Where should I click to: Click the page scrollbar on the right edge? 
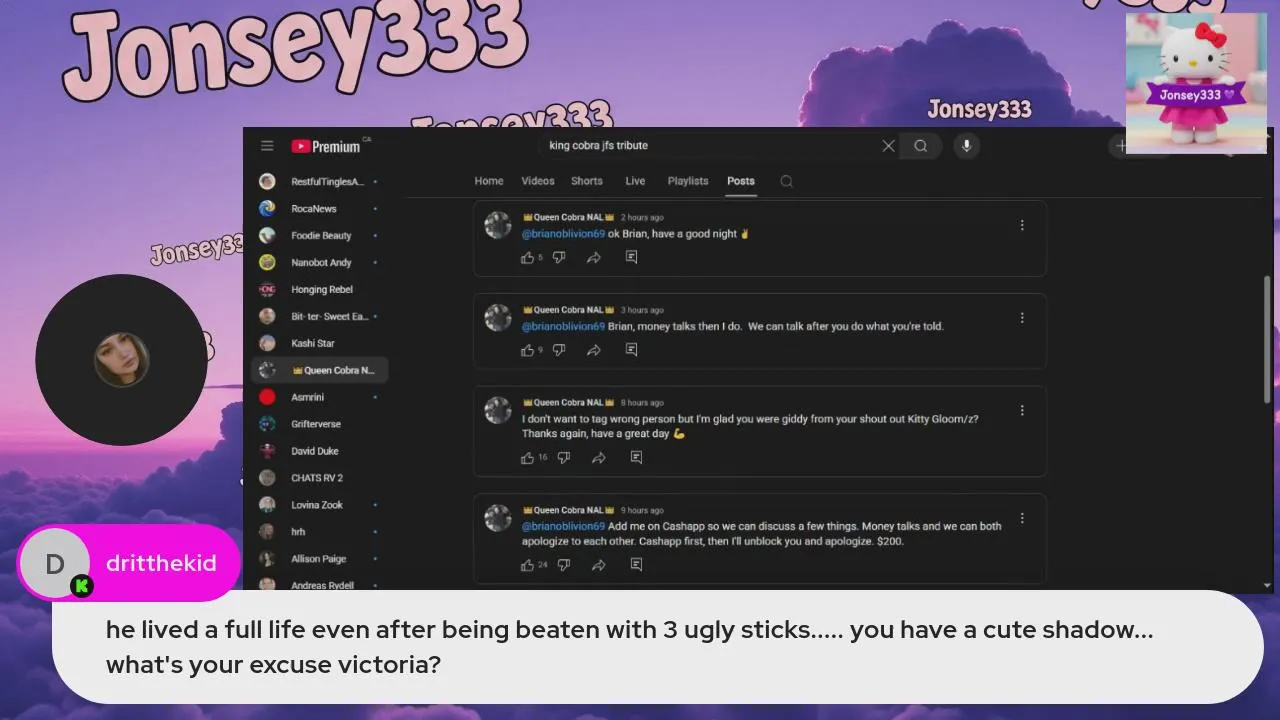point(1268,340)
